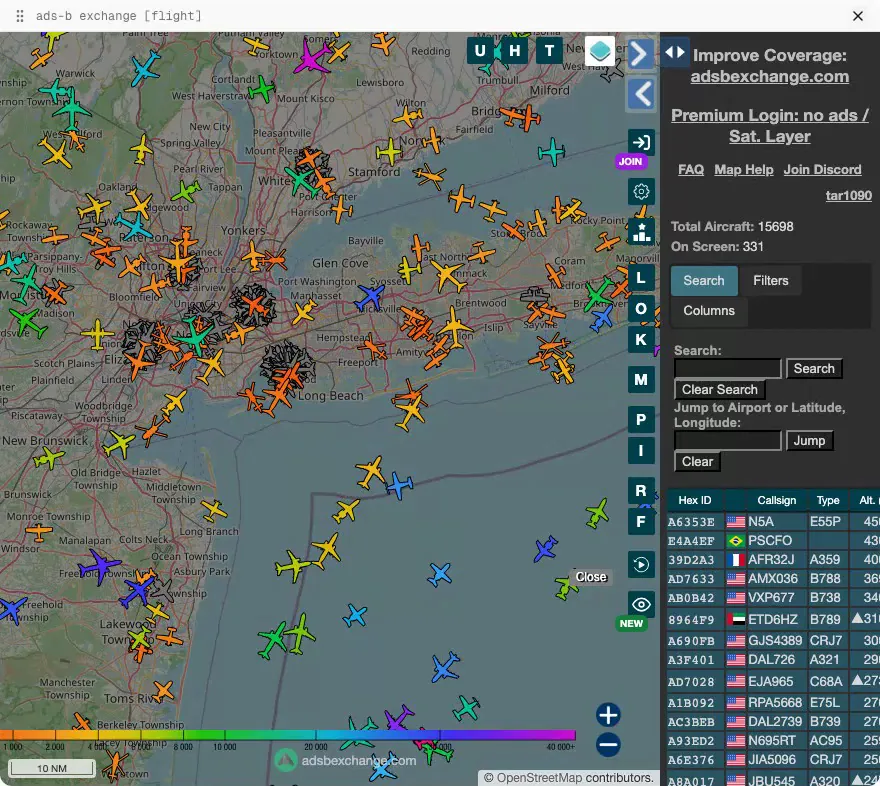Sort by Hex ID column header
Image resolution: width=880 pixels, height=786 pixels.
click(694, 500)
